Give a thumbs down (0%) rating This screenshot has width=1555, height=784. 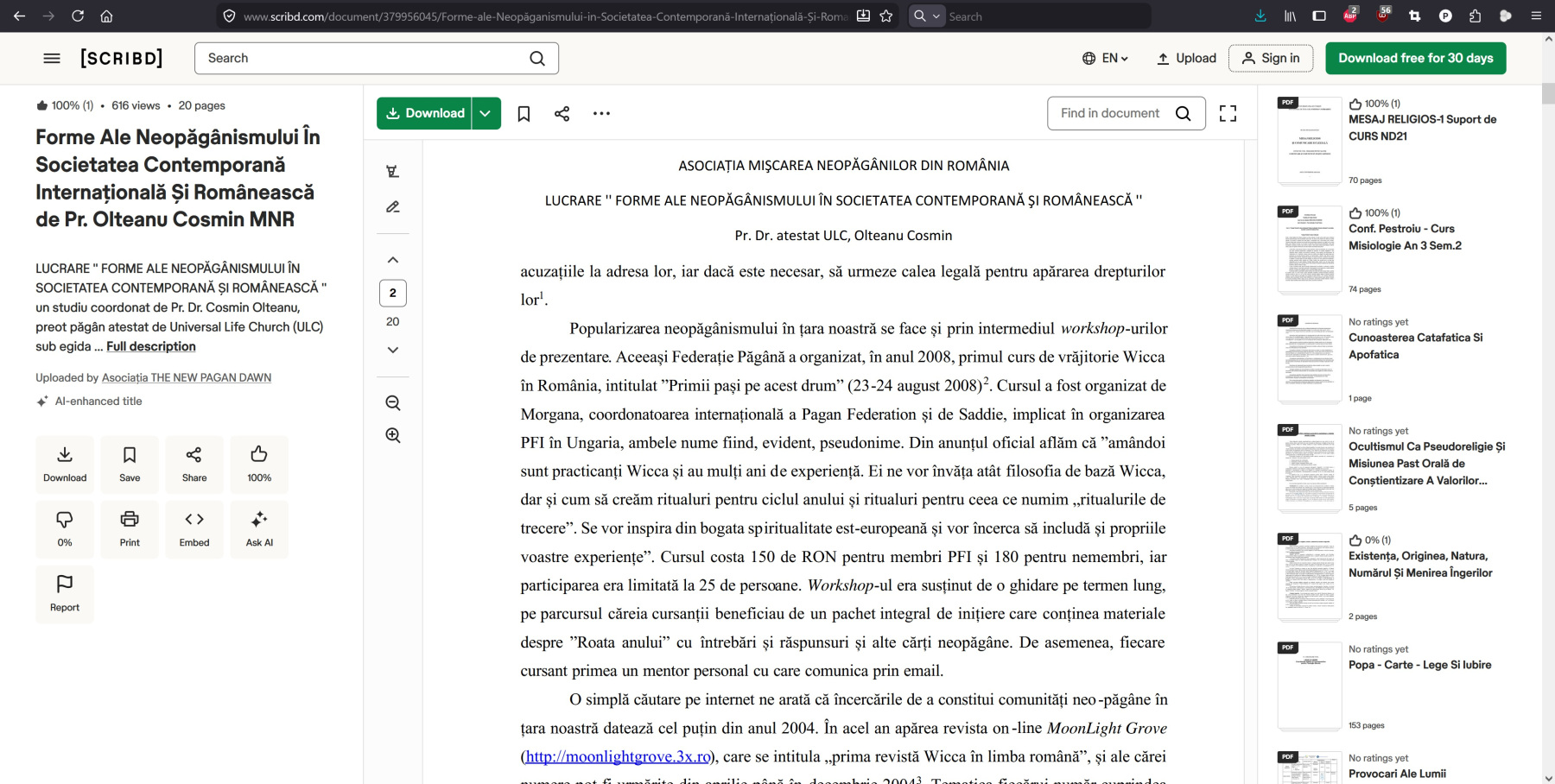[x=65, y=528]
